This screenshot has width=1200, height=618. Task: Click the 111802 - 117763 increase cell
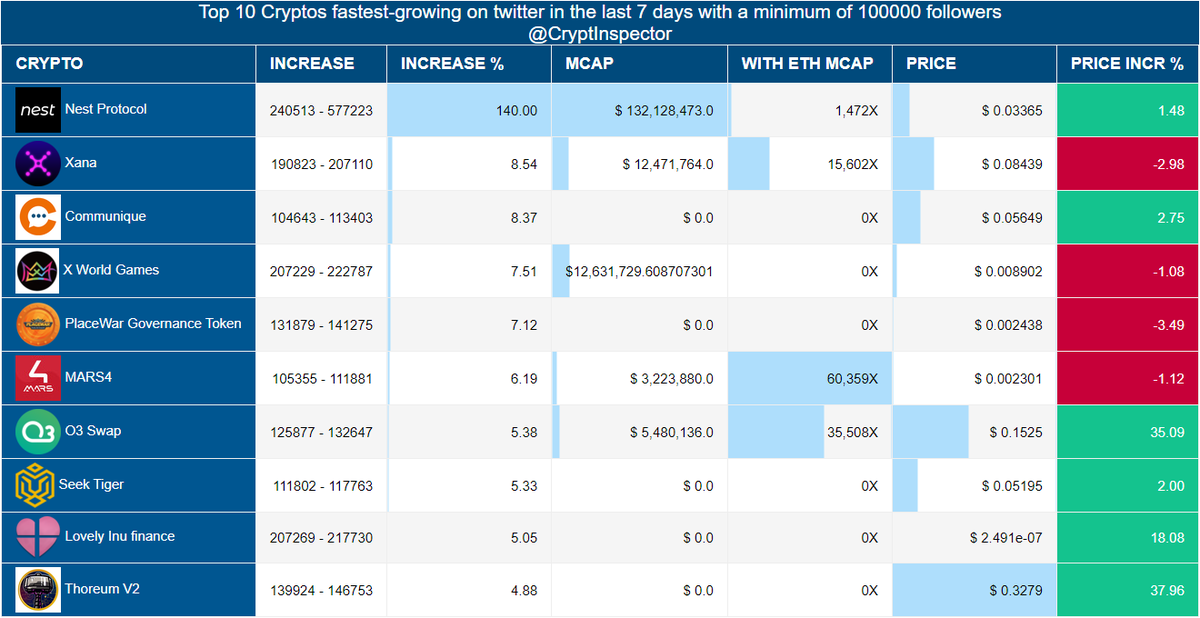point(321,486)
